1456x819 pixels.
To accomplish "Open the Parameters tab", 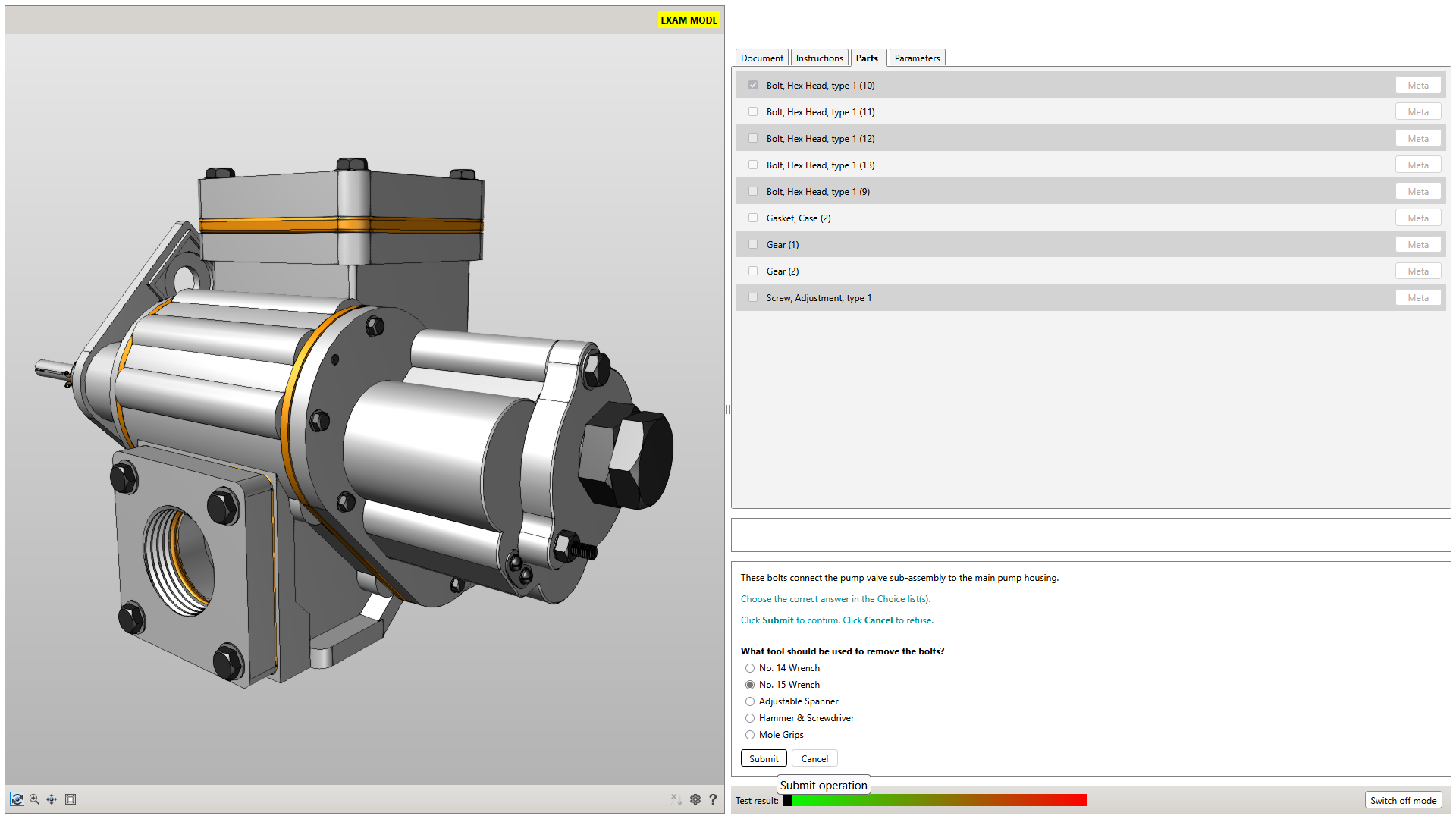I will (x=916, y=58).
